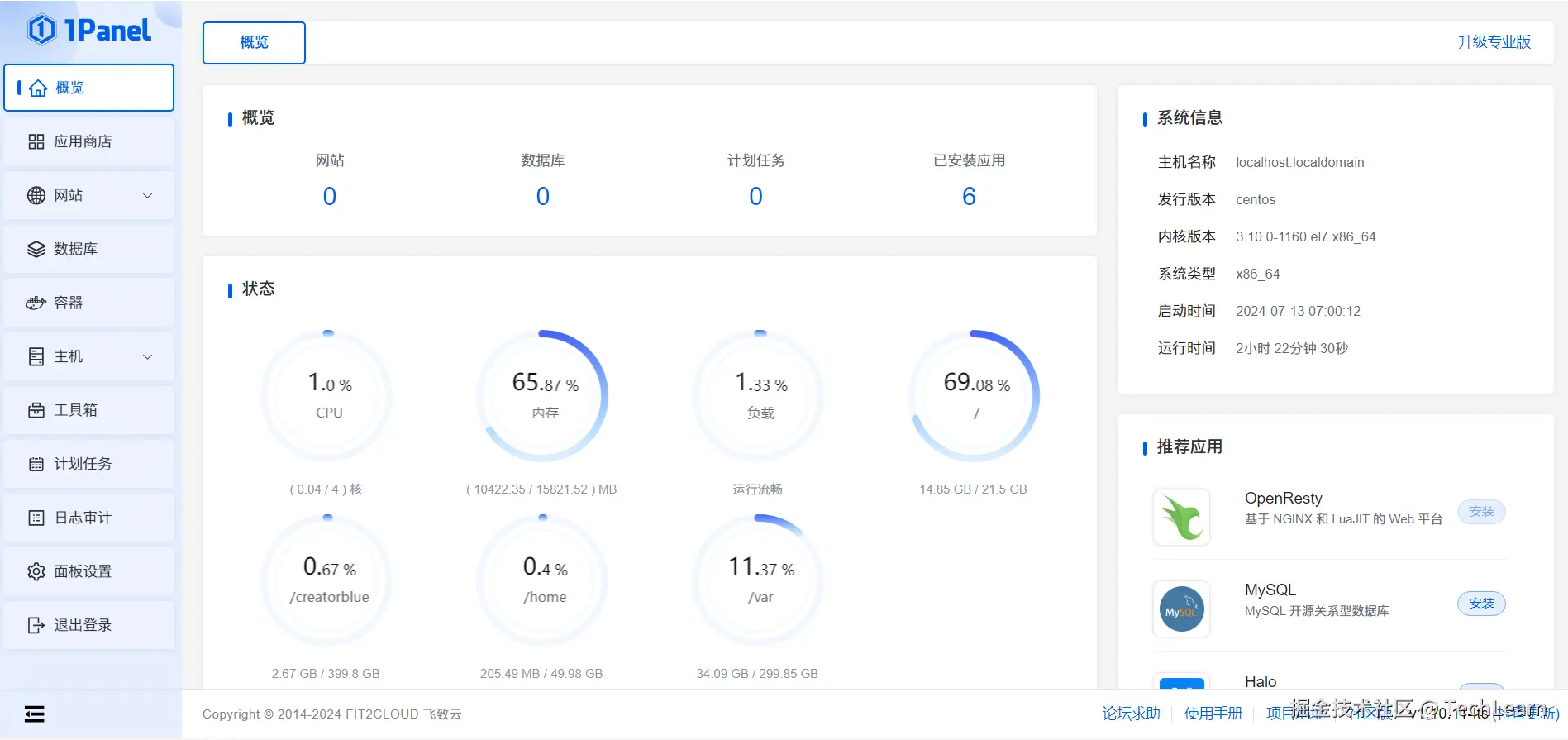Click the toolbox icon
The image size is (1568, 740).
[x=36, y=410]
